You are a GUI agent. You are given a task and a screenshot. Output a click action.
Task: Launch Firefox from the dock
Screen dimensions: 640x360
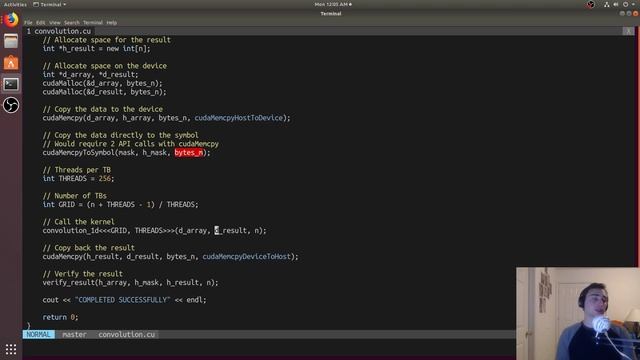pos(11,20)
